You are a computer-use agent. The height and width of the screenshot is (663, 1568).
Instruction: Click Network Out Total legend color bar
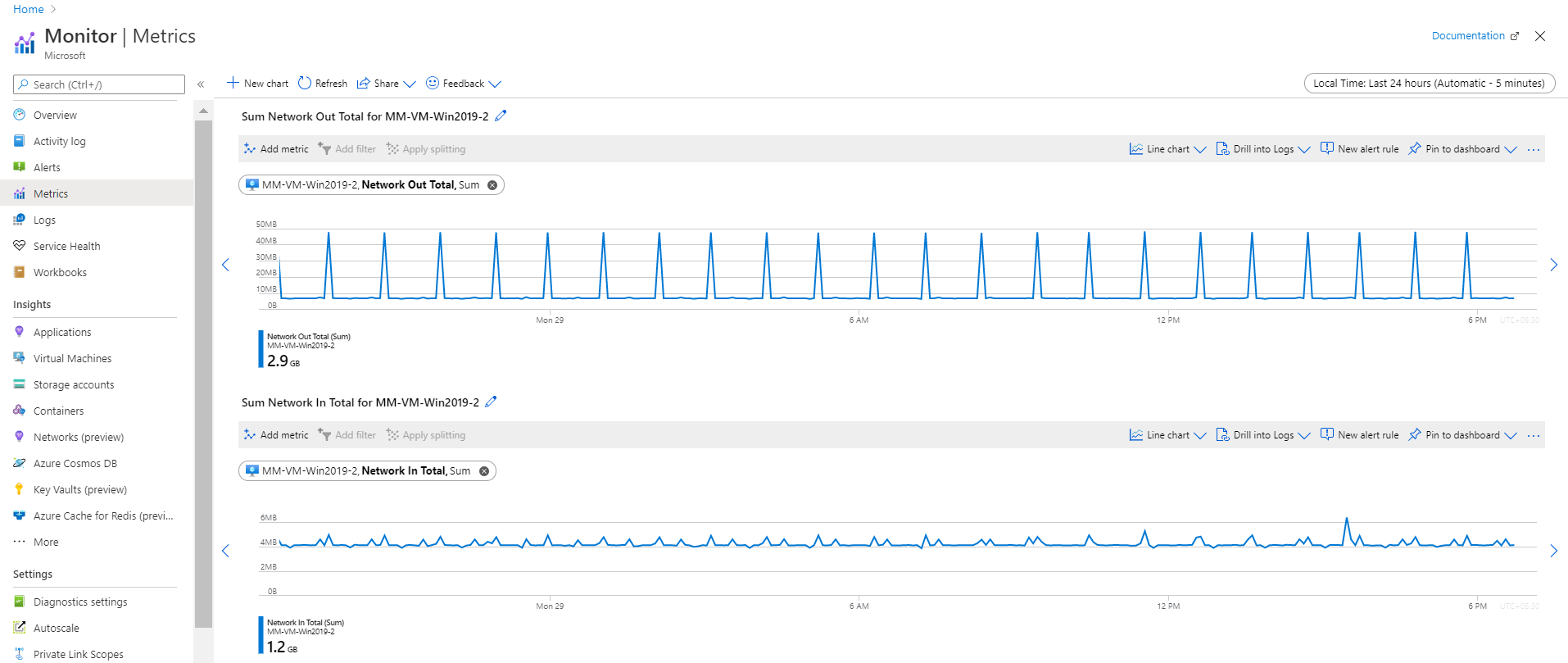[x=261, y=349]
